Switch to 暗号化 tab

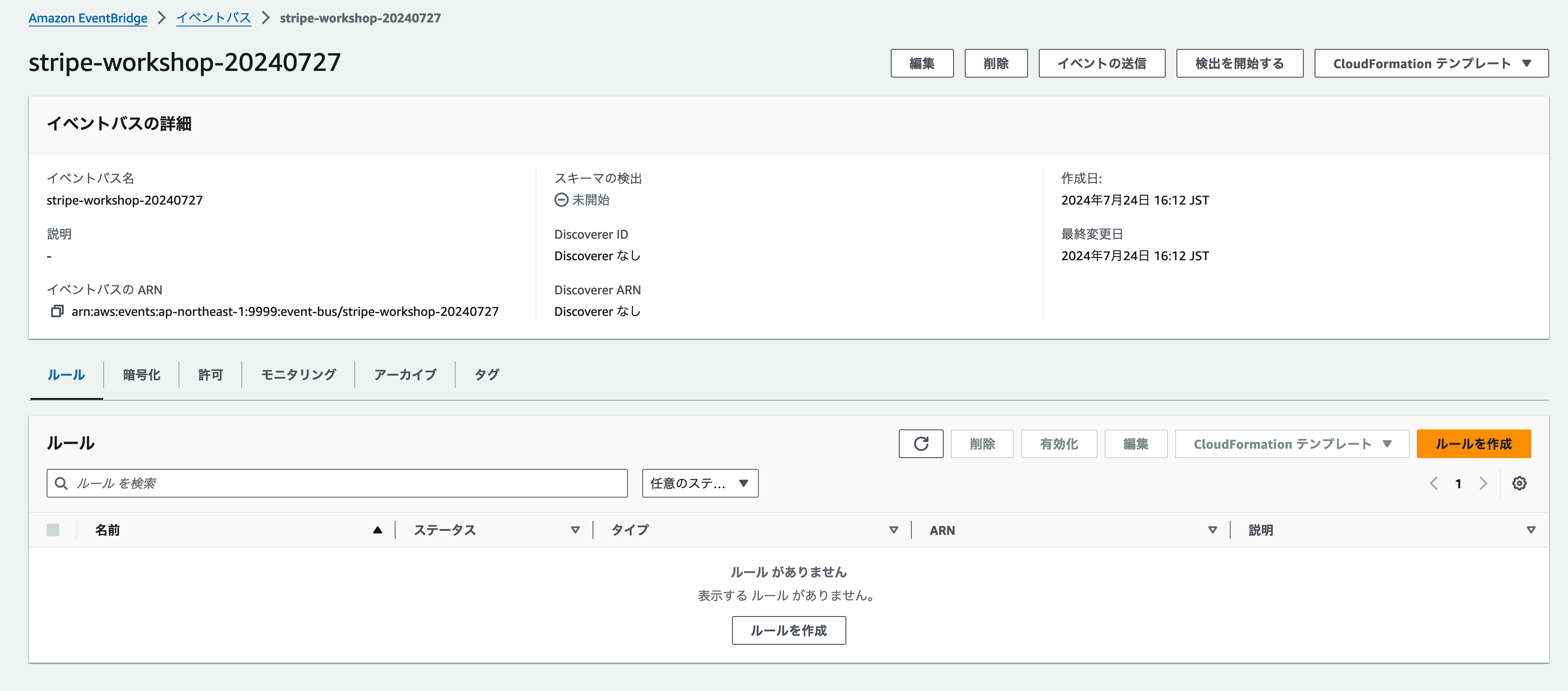(x=141, y=375)
